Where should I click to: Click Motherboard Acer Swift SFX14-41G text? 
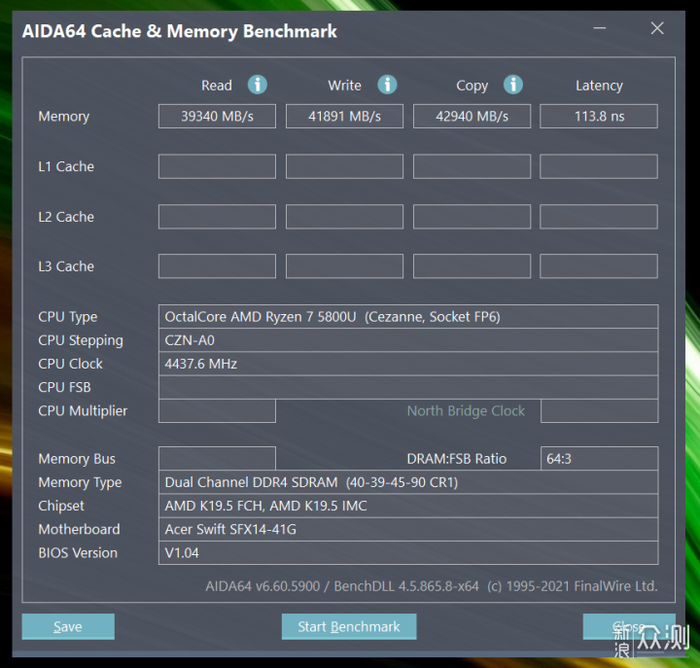[230, 529]
